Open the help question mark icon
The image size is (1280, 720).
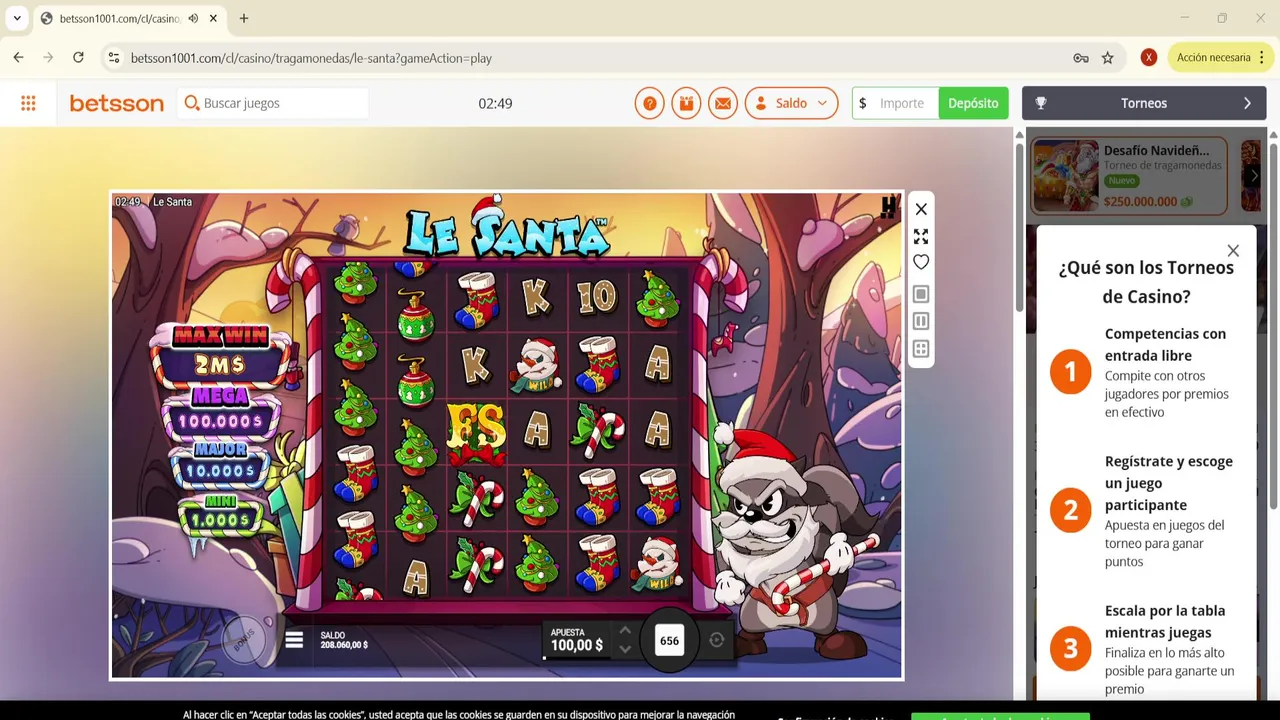coord(649,103)
